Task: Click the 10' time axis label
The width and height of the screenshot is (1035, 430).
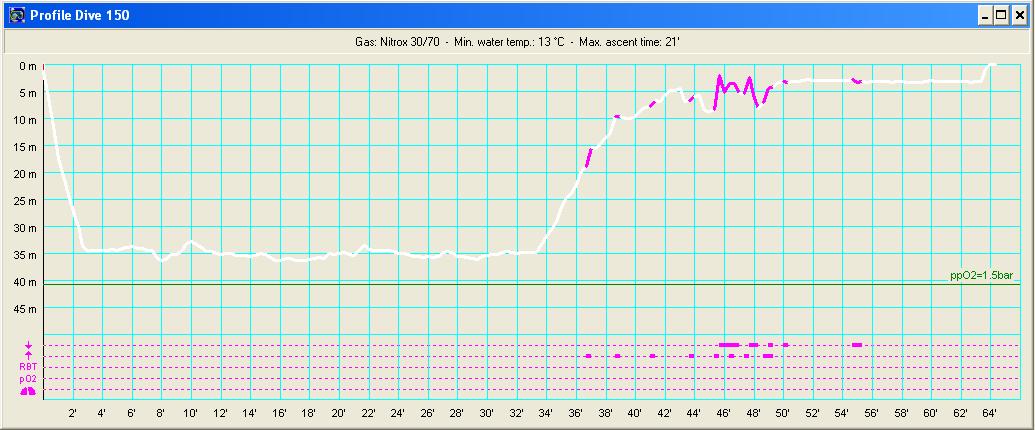Action: (191, 413)
